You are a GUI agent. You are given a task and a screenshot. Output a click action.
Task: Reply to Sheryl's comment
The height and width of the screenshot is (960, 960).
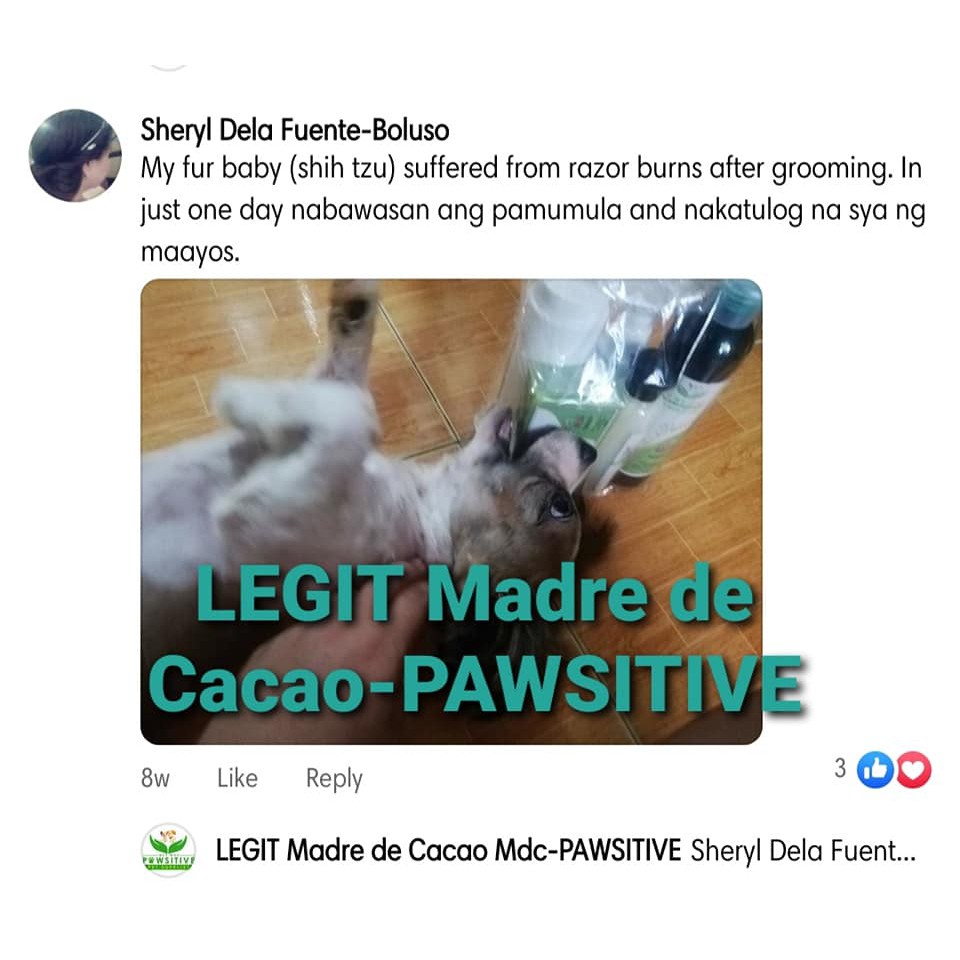pos(334,778)
